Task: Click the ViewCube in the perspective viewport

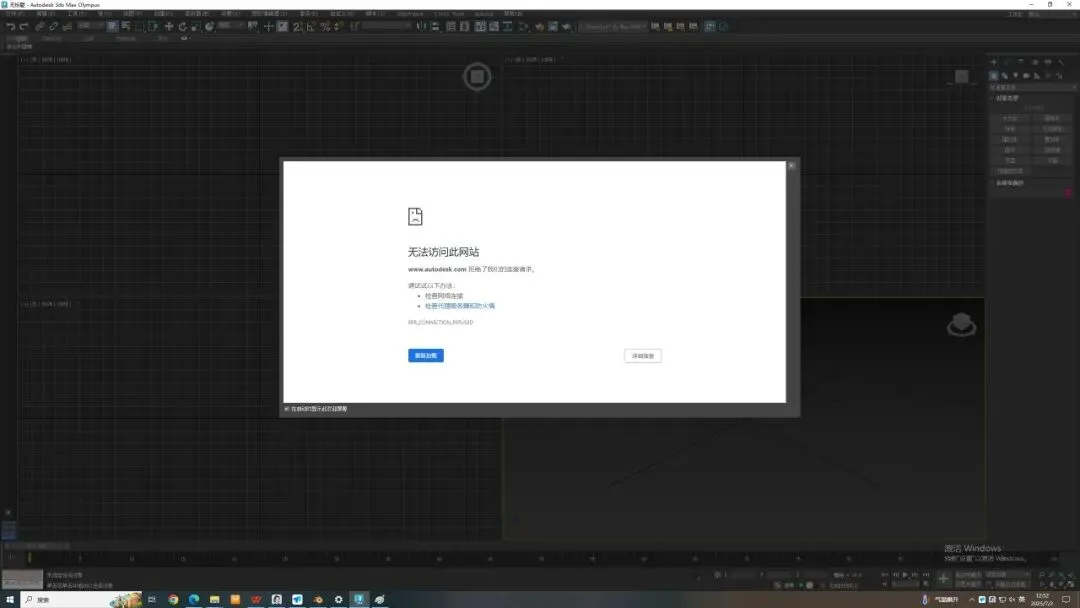Action: point(962,324)
